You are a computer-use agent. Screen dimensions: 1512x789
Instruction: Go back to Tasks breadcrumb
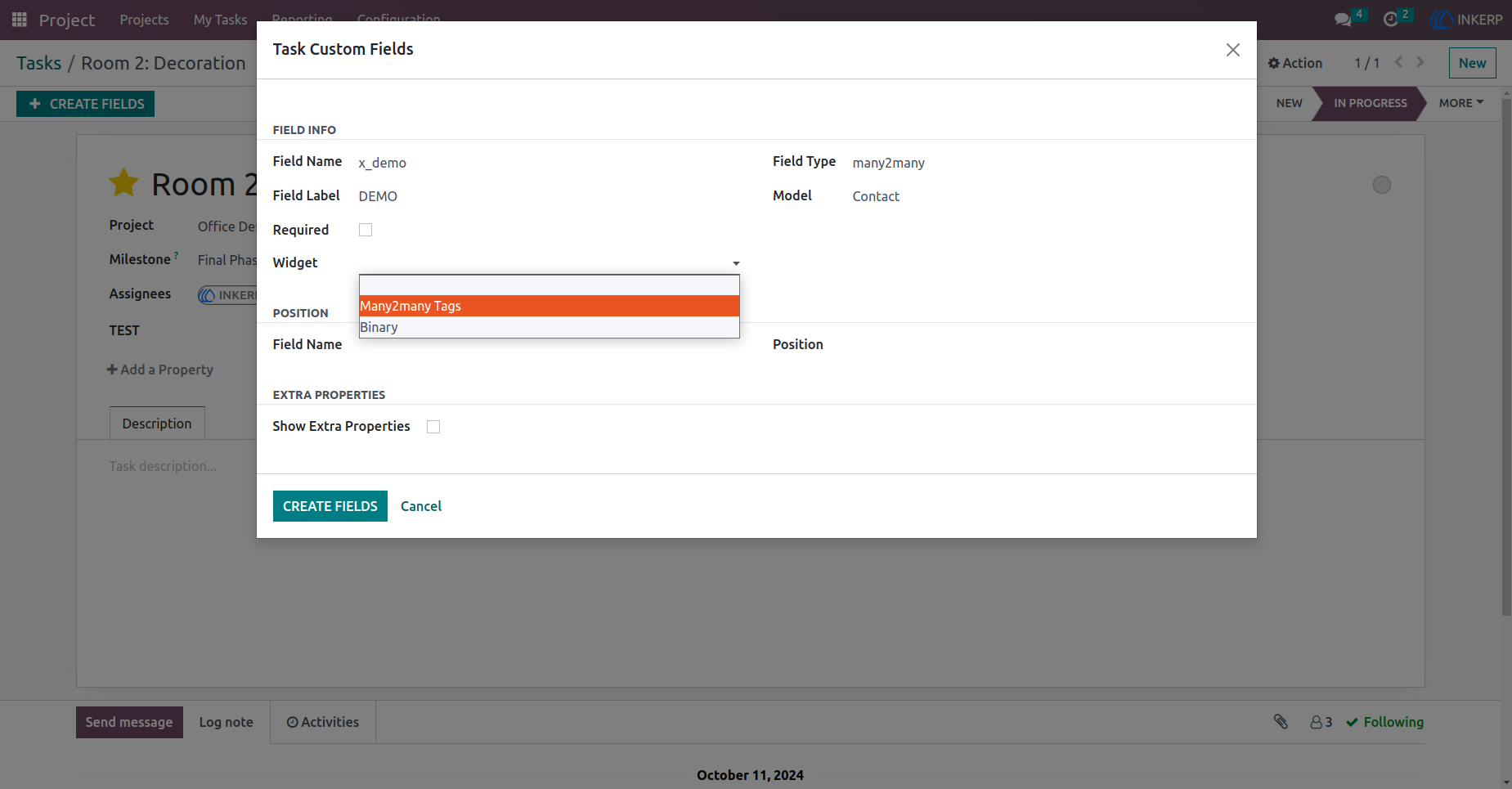[x=39, y=63]
